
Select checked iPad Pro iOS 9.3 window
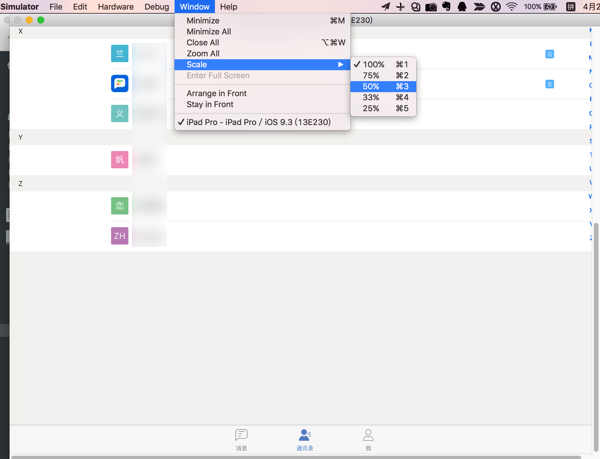[262, 122]
